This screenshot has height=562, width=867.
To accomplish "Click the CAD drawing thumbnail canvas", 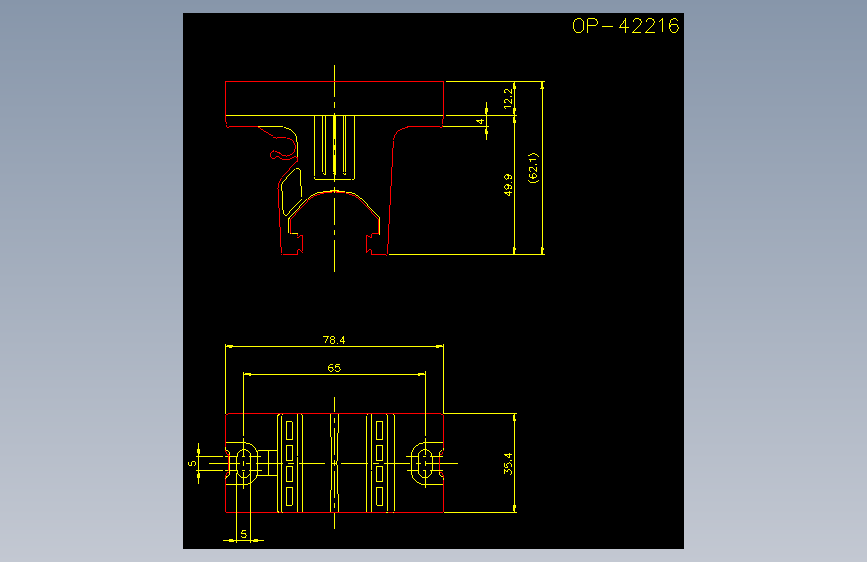I will (x=434, y=281).
